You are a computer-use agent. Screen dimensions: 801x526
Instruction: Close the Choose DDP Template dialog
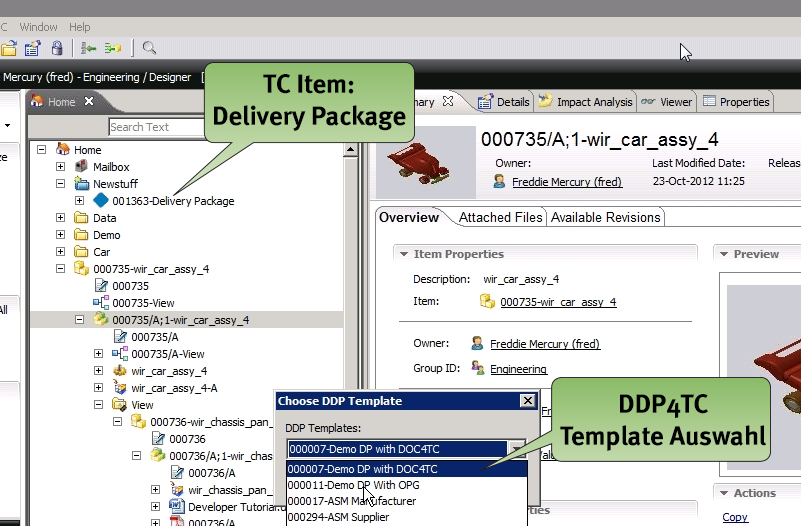[x=528, y=400]
